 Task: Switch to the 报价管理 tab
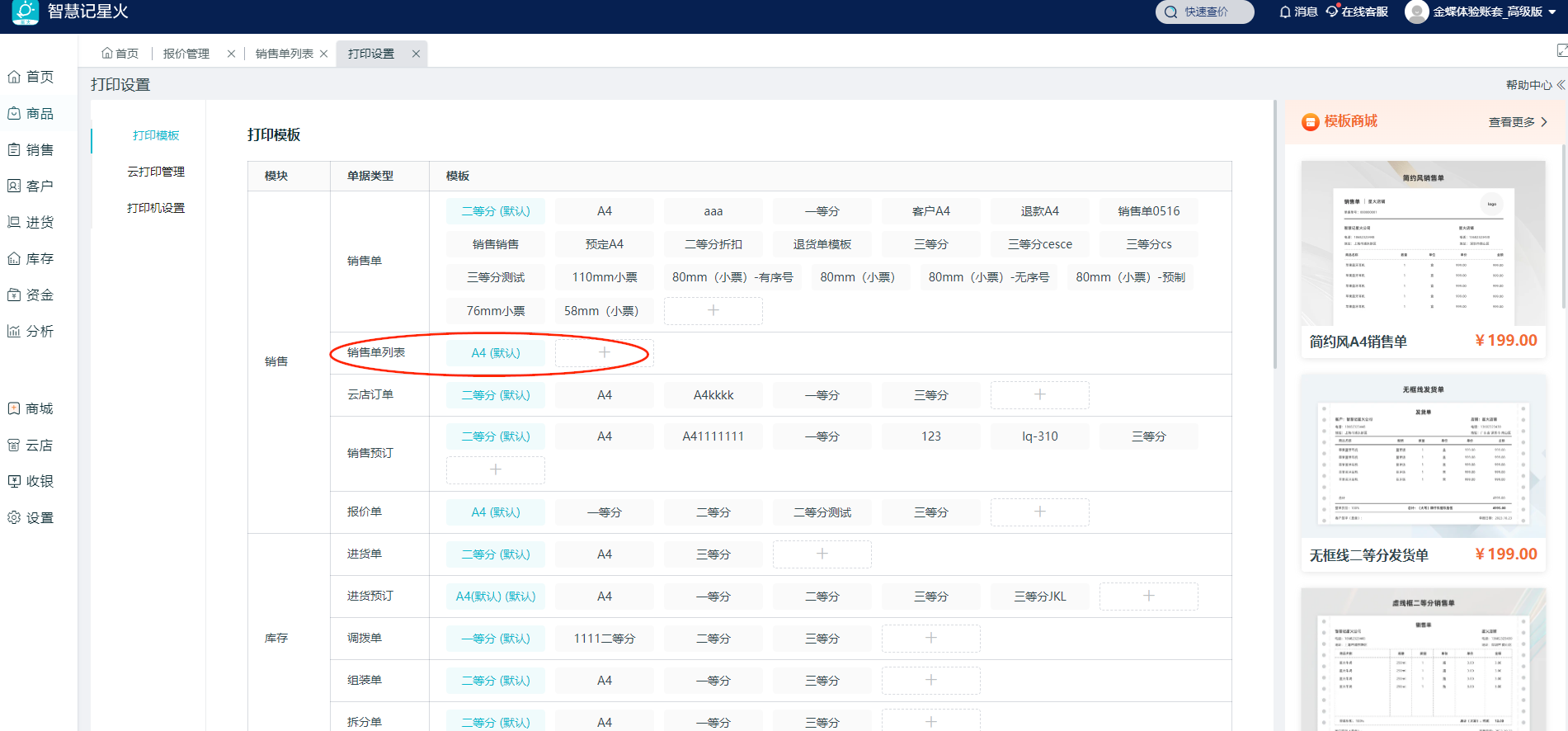tap(186, 54)
